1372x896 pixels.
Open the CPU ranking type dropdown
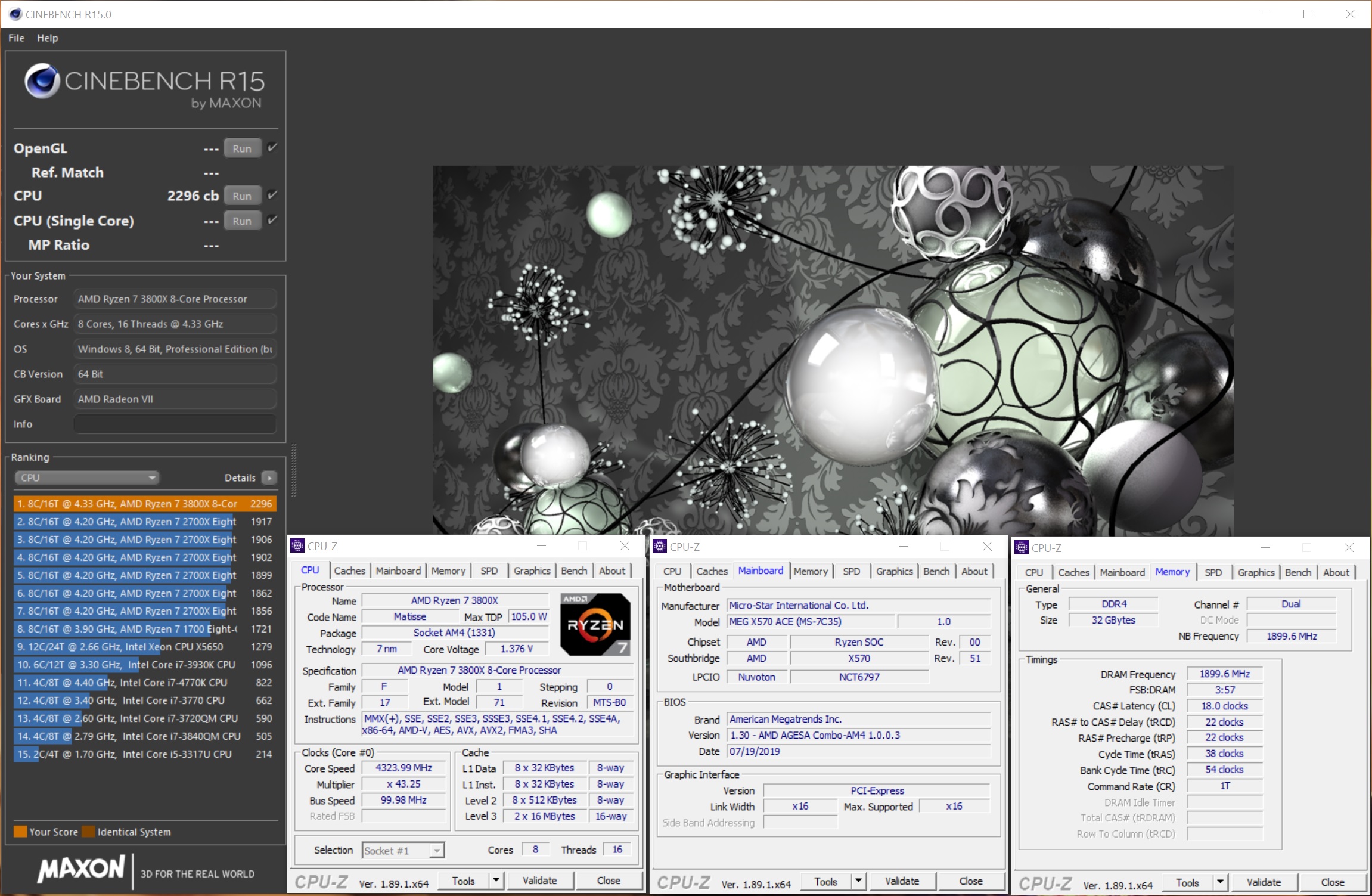(x=87, y=478)
